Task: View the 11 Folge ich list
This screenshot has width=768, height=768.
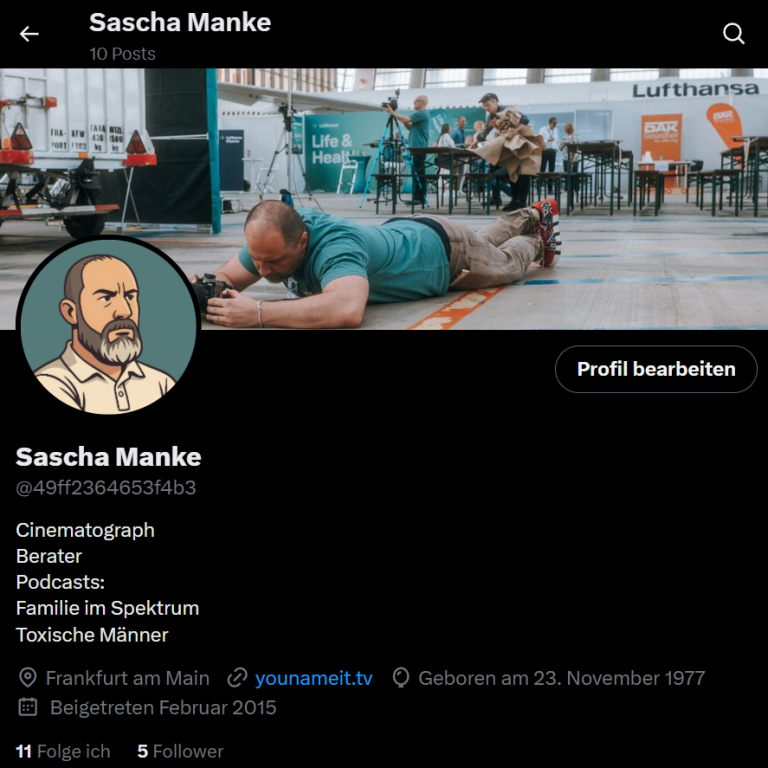Action: coord(63,751)
